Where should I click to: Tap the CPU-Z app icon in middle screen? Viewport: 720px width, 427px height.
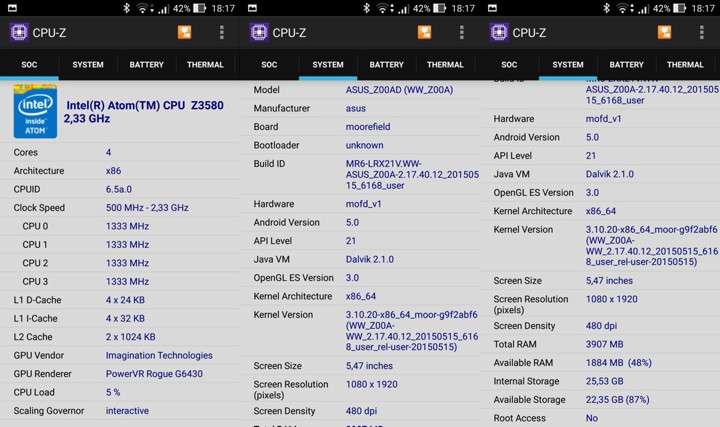tap(259, 33)
